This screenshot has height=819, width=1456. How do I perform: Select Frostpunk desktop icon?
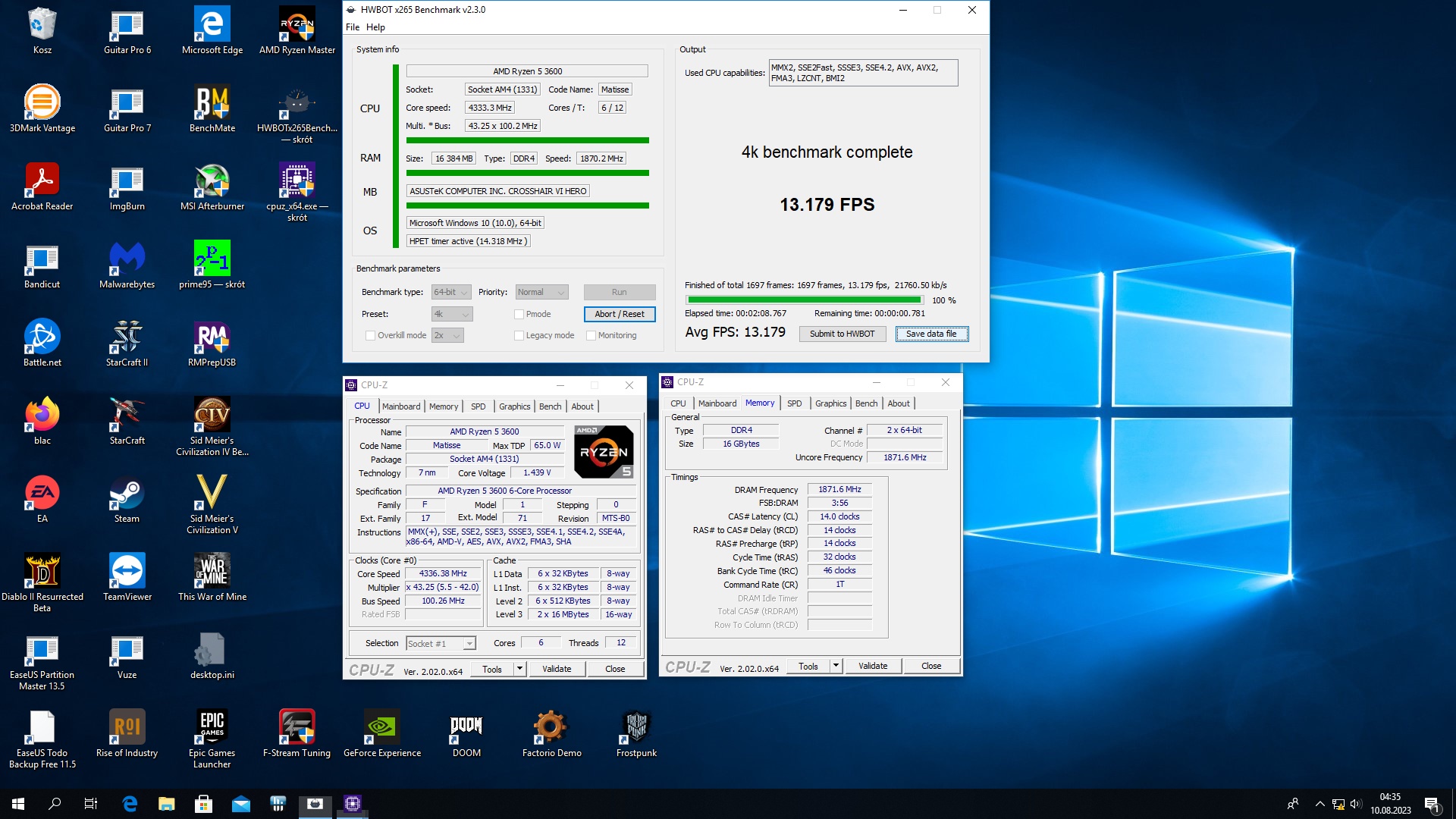point(637,734)
